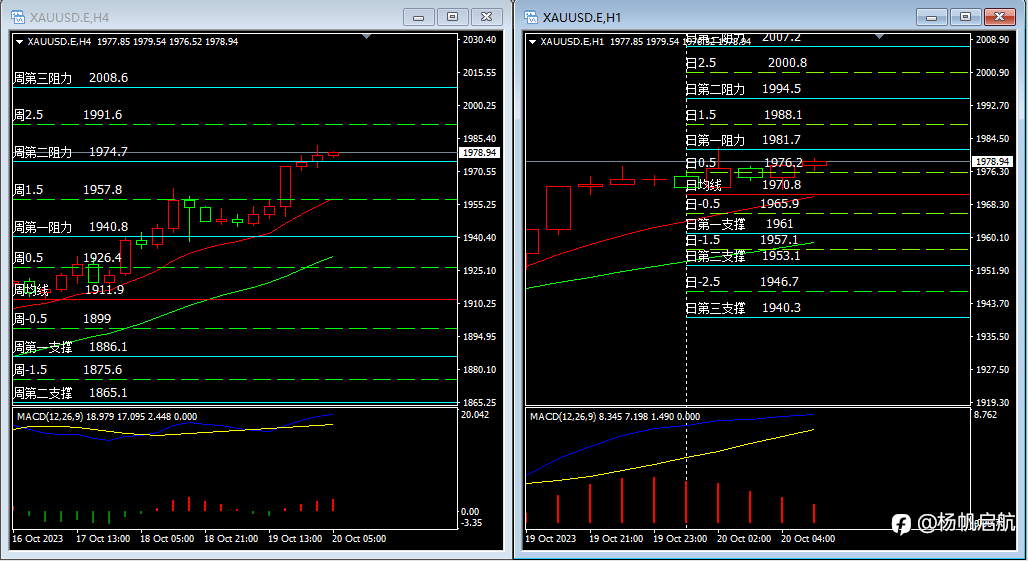Click the 周-0.5 1899 label

(62, 319)
